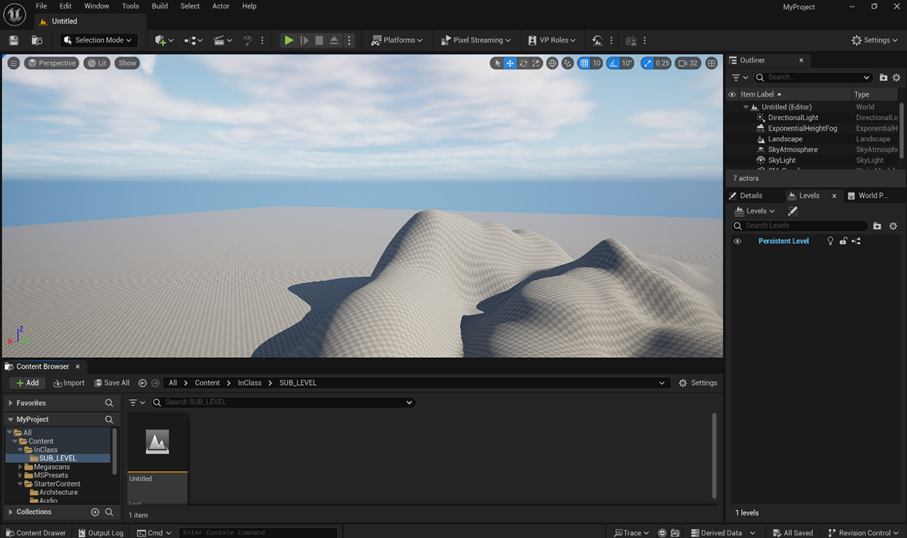Screen dimensions: 907x538
Task: Change the grid snap value 10
Action: tap(596, 63)
